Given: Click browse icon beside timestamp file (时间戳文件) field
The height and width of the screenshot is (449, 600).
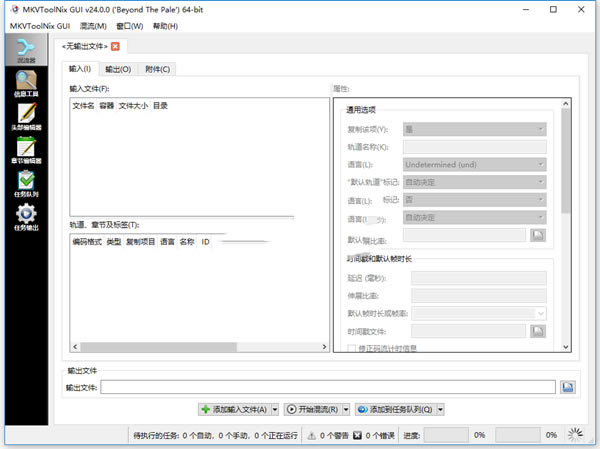Looking at the screenshot, I should tap(537, 330).
